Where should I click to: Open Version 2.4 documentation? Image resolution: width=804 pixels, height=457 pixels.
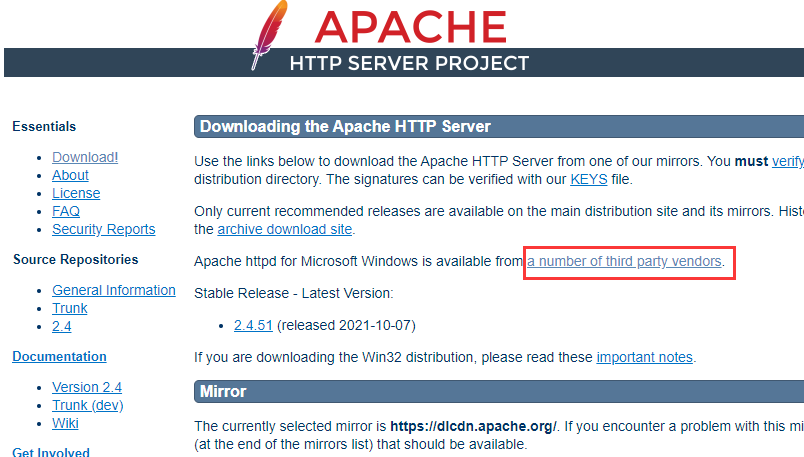[87, 387]
